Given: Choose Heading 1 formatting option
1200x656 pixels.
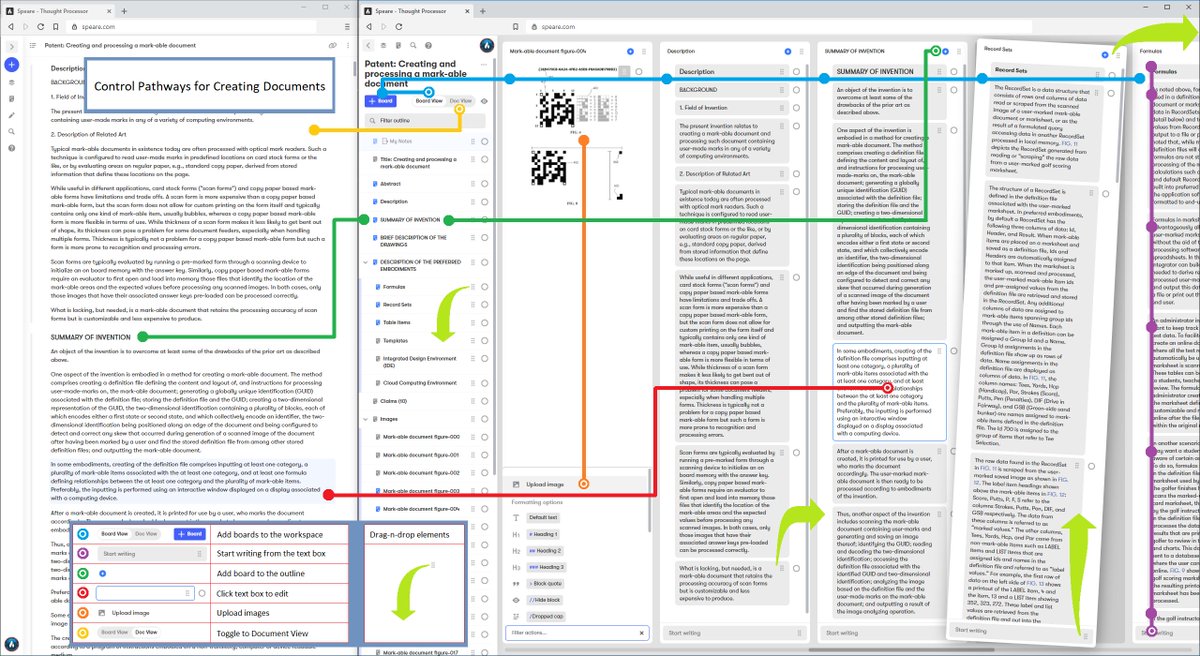Looking at the screenshot, I should pos(541,535).
